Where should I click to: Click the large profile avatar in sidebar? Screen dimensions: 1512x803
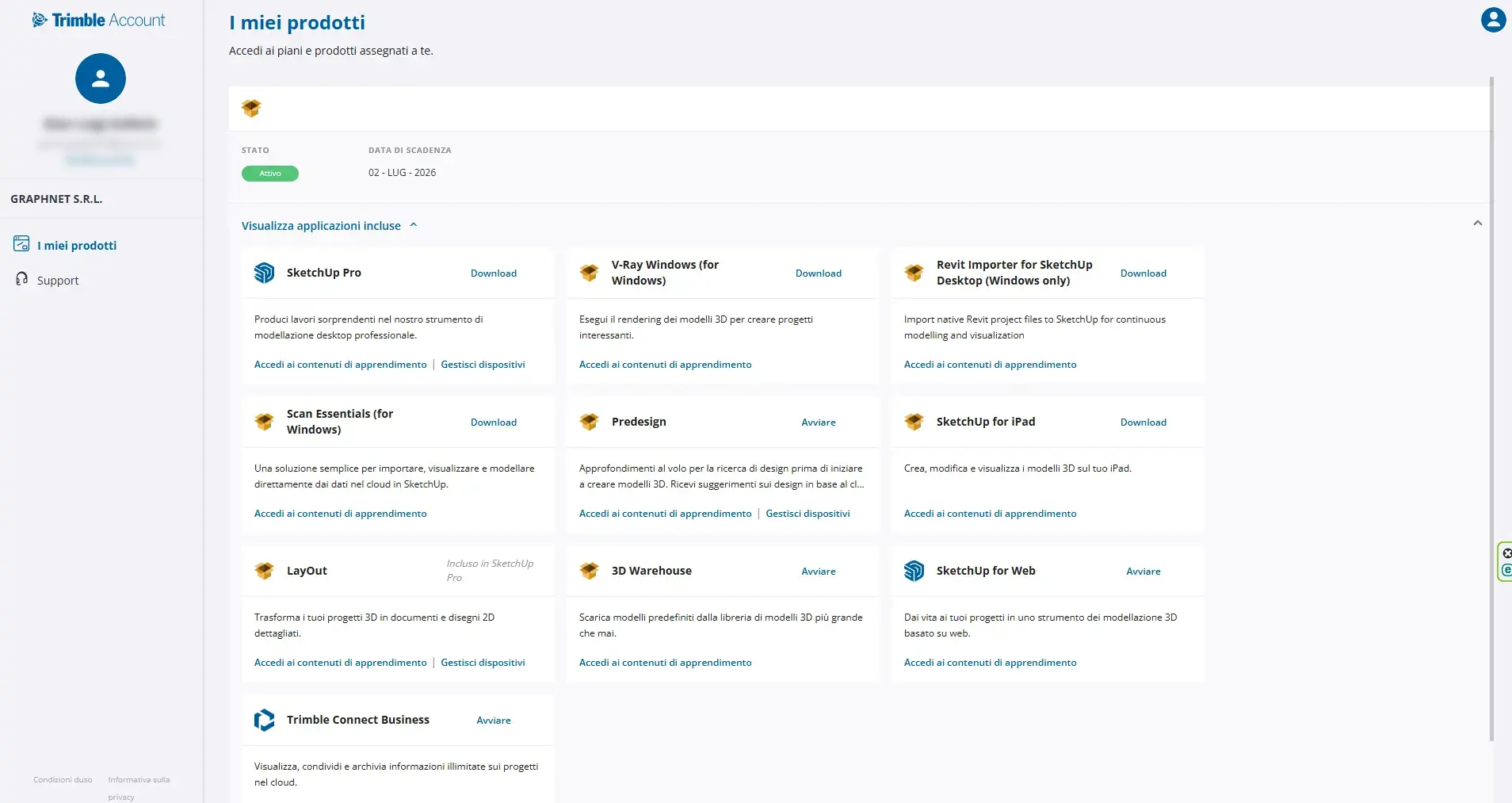pos(101,78)
